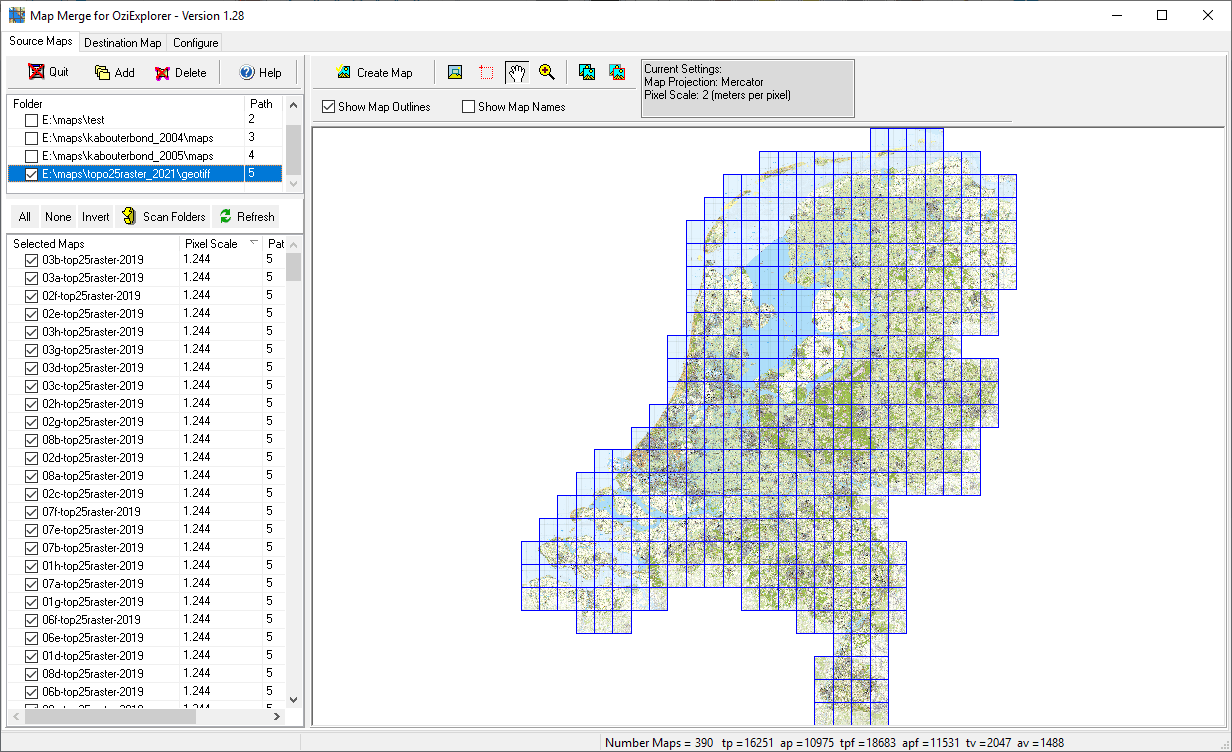Select map row 01h-top25raster-2019
The width and height of the screenshot is (1232, 752).
pyautogui.click(x=147, y=566)
